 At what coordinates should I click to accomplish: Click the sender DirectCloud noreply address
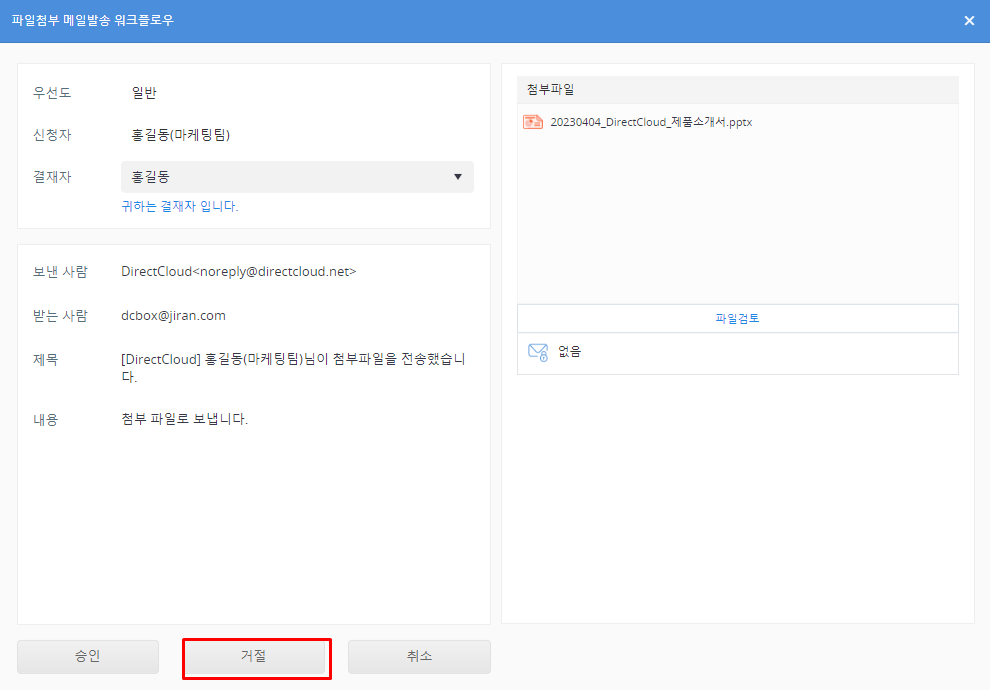pos(238,271)
